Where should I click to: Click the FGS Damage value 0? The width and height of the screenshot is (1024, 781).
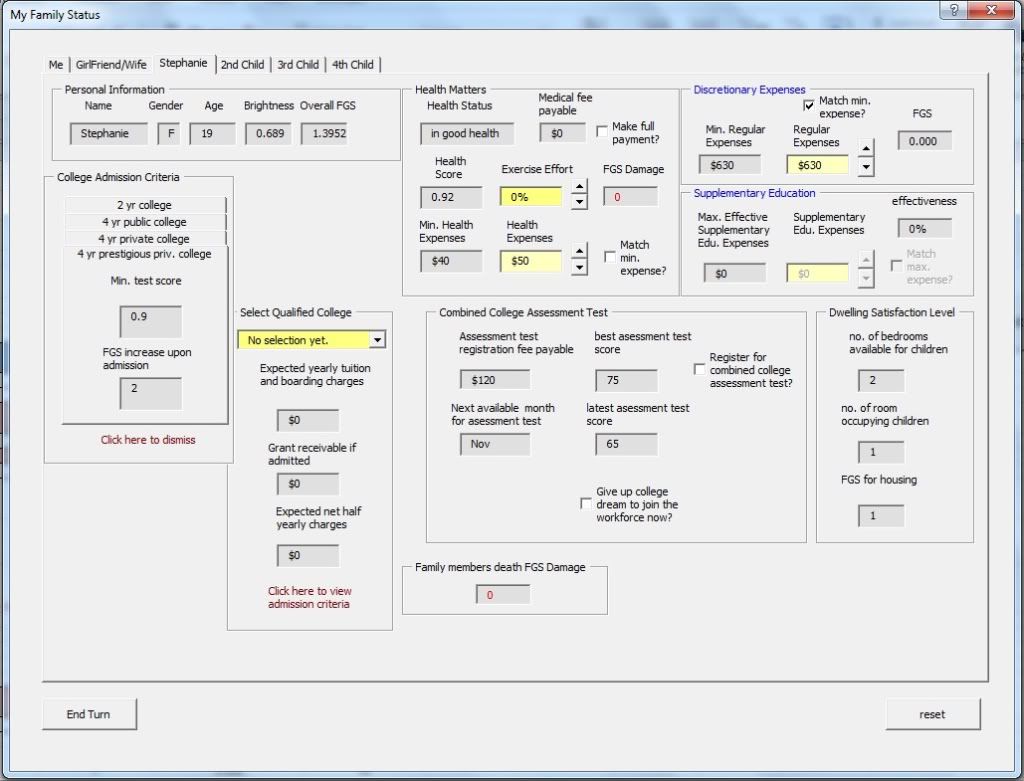[630, 197]
